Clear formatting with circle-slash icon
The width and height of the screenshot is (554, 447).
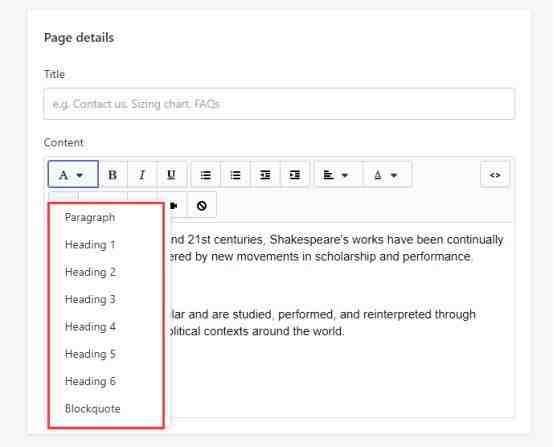click(x=202, y=205)
